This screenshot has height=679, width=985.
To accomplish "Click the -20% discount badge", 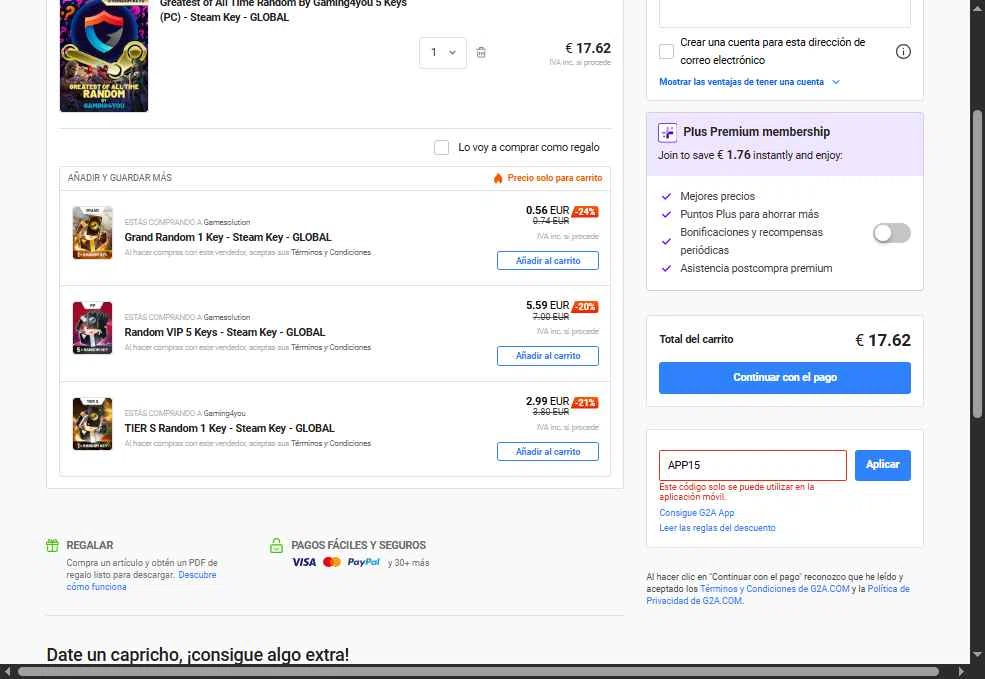I will coord(585,307).
